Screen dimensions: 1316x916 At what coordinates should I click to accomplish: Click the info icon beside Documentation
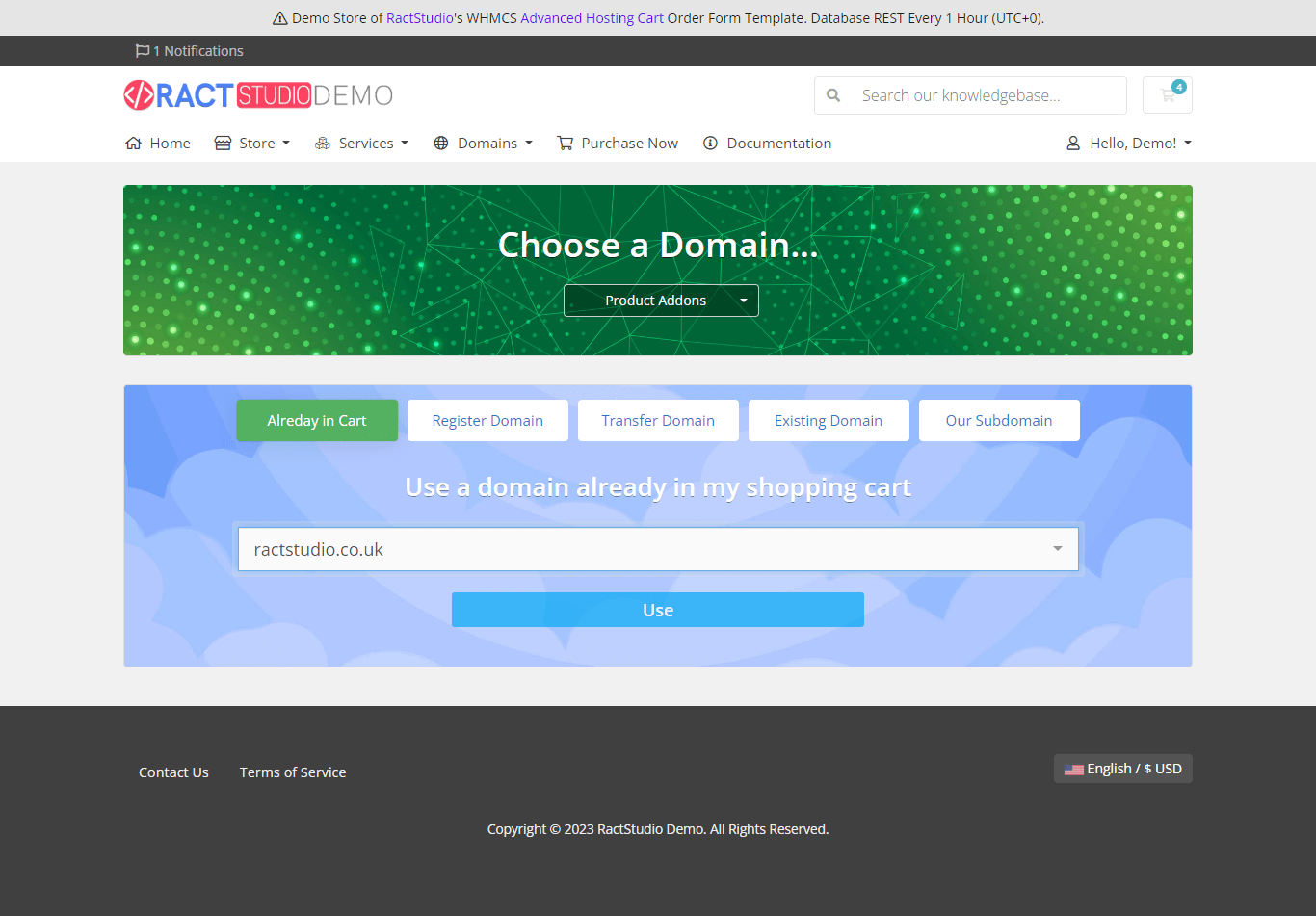click(710, 142)
